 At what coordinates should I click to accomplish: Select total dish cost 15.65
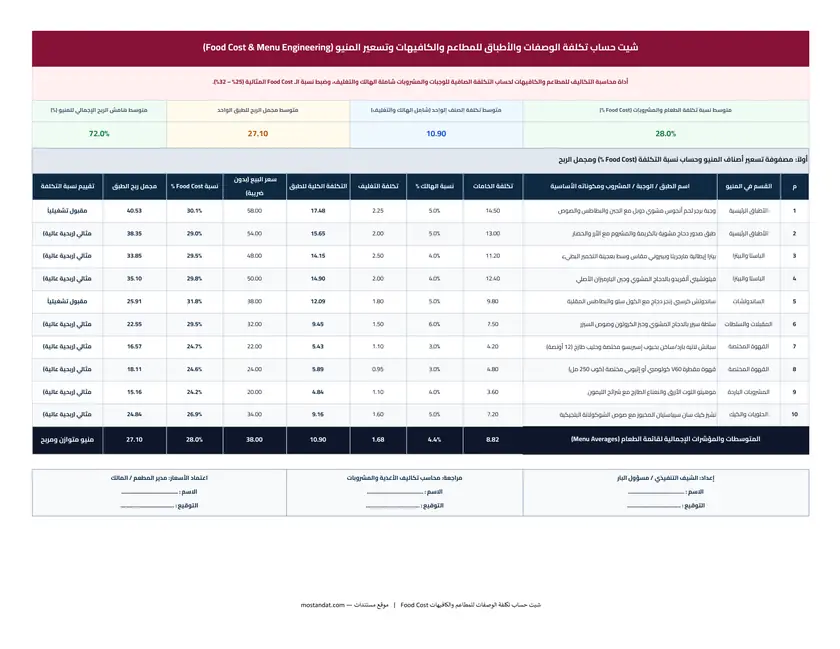point(318,234)
